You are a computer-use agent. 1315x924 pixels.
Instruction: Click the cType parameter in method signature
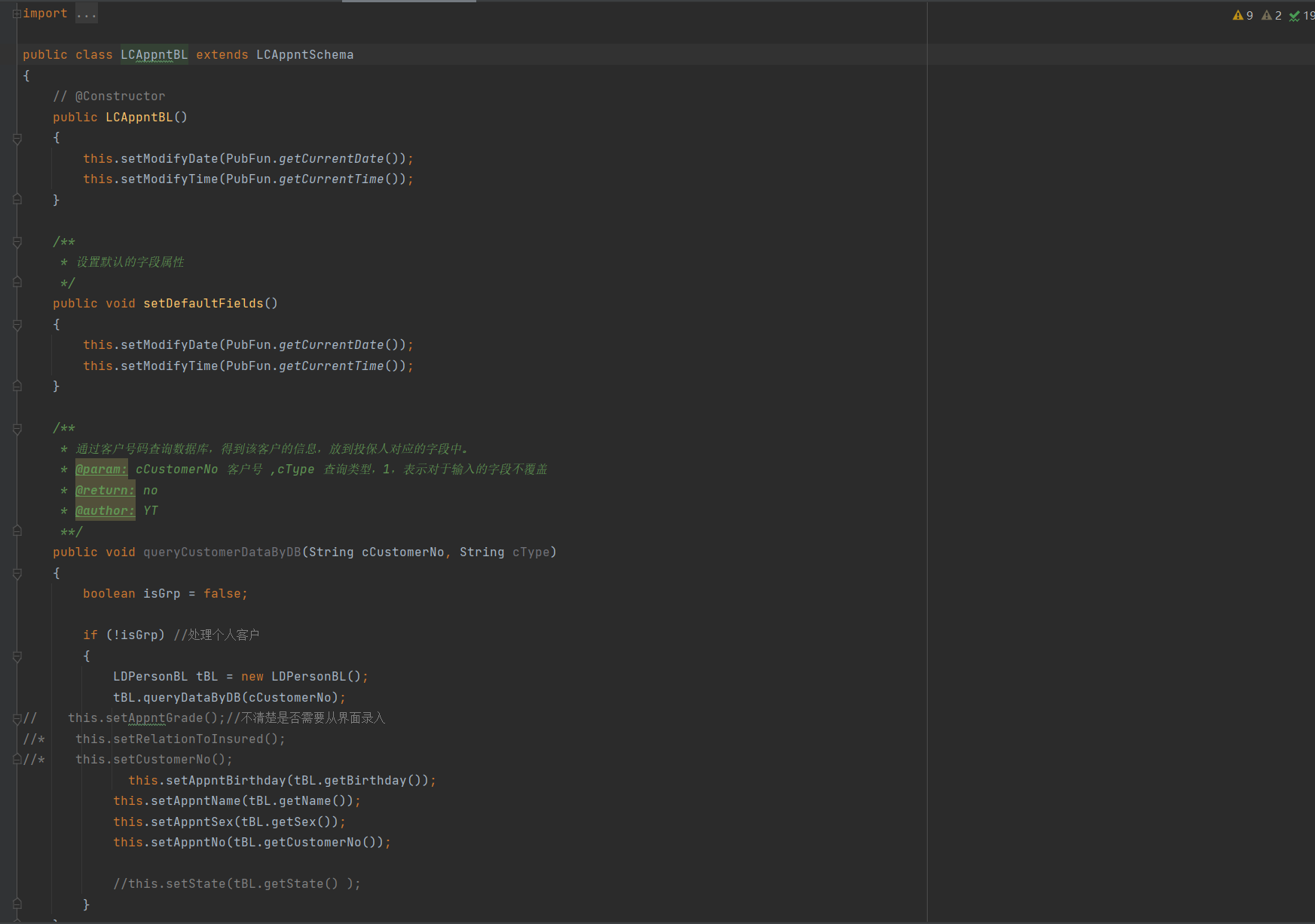(x=531, y=552)
